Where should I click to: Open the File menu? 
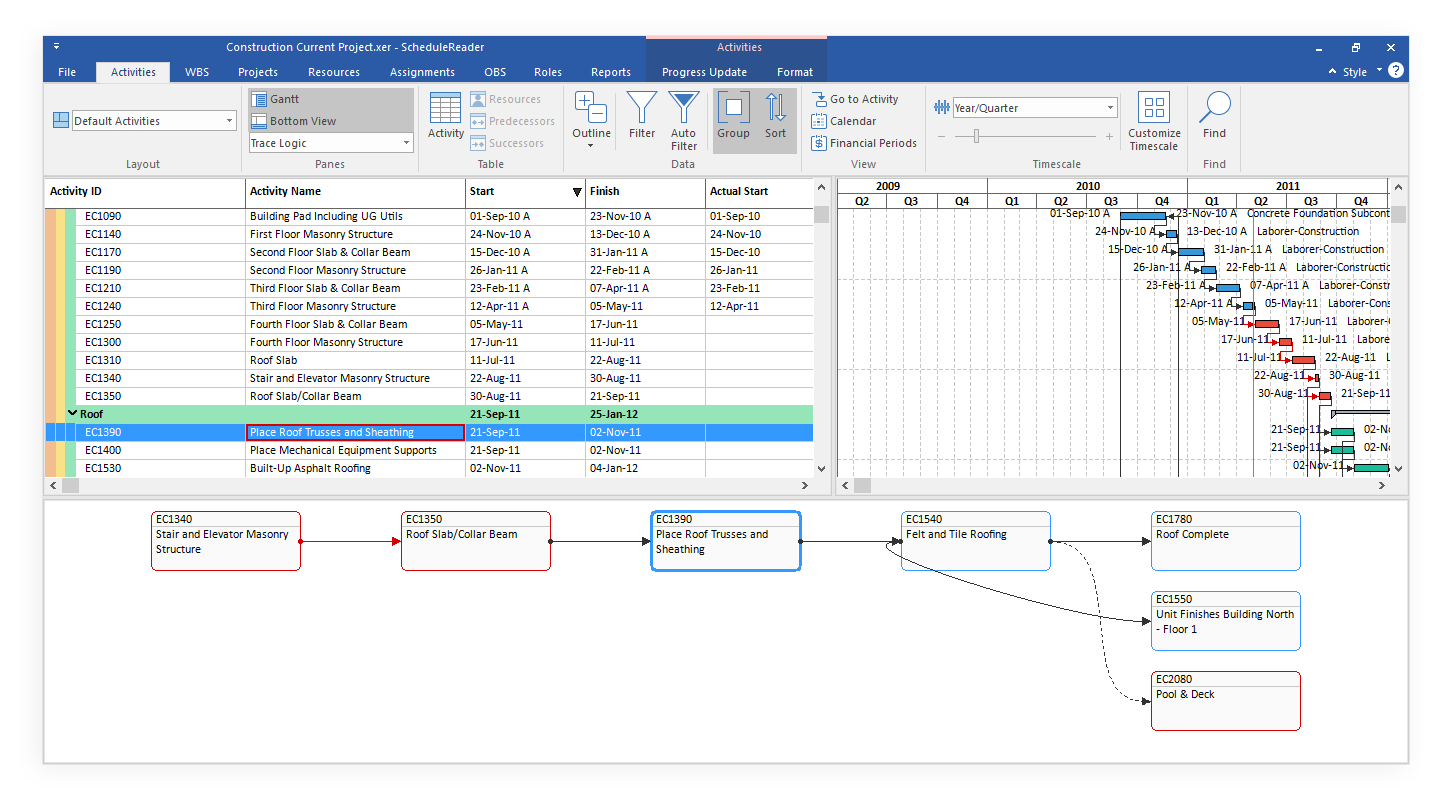(67, 72)
